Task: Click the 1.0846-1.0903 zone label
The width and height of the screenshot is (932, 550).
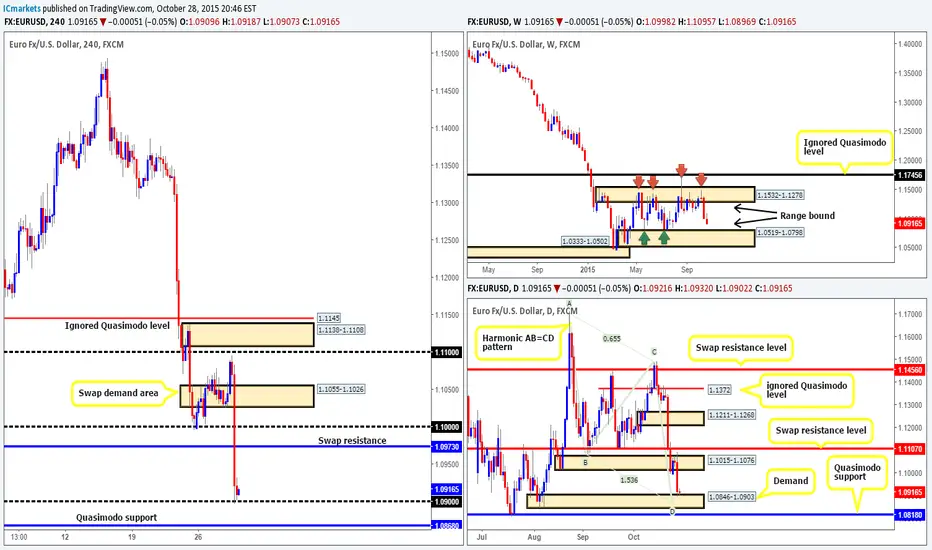Action: [731, 496]
